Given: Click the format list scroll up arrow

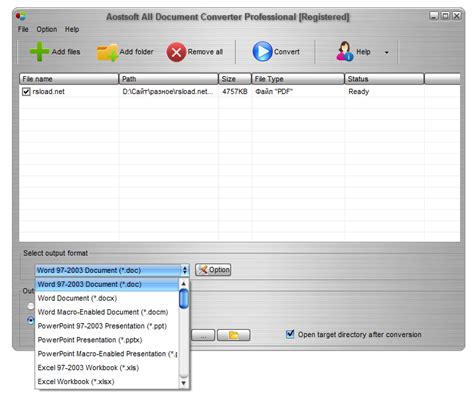Looking at the screenshot, I should point(183,284).
